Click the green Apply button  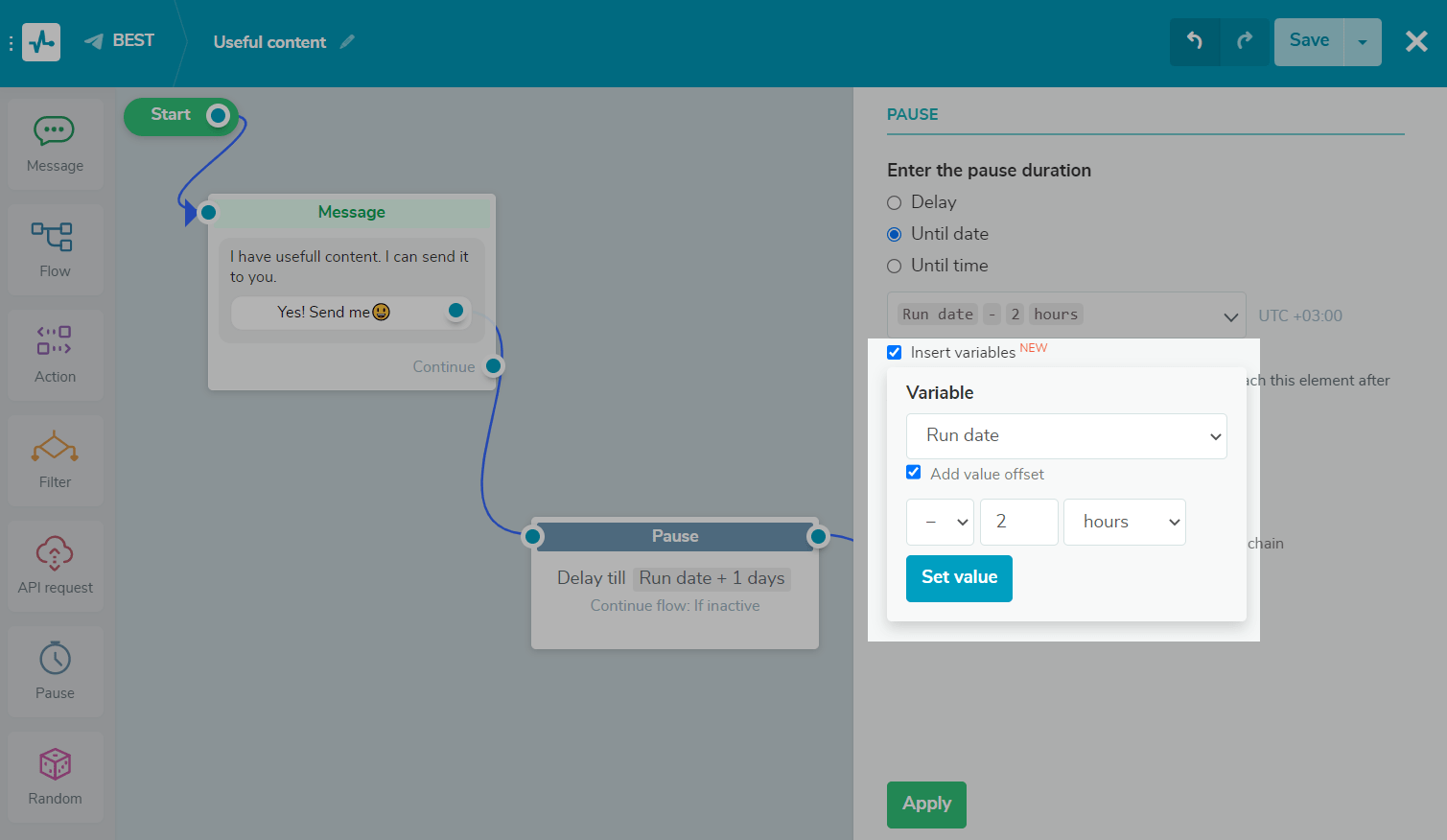[926, 805]
